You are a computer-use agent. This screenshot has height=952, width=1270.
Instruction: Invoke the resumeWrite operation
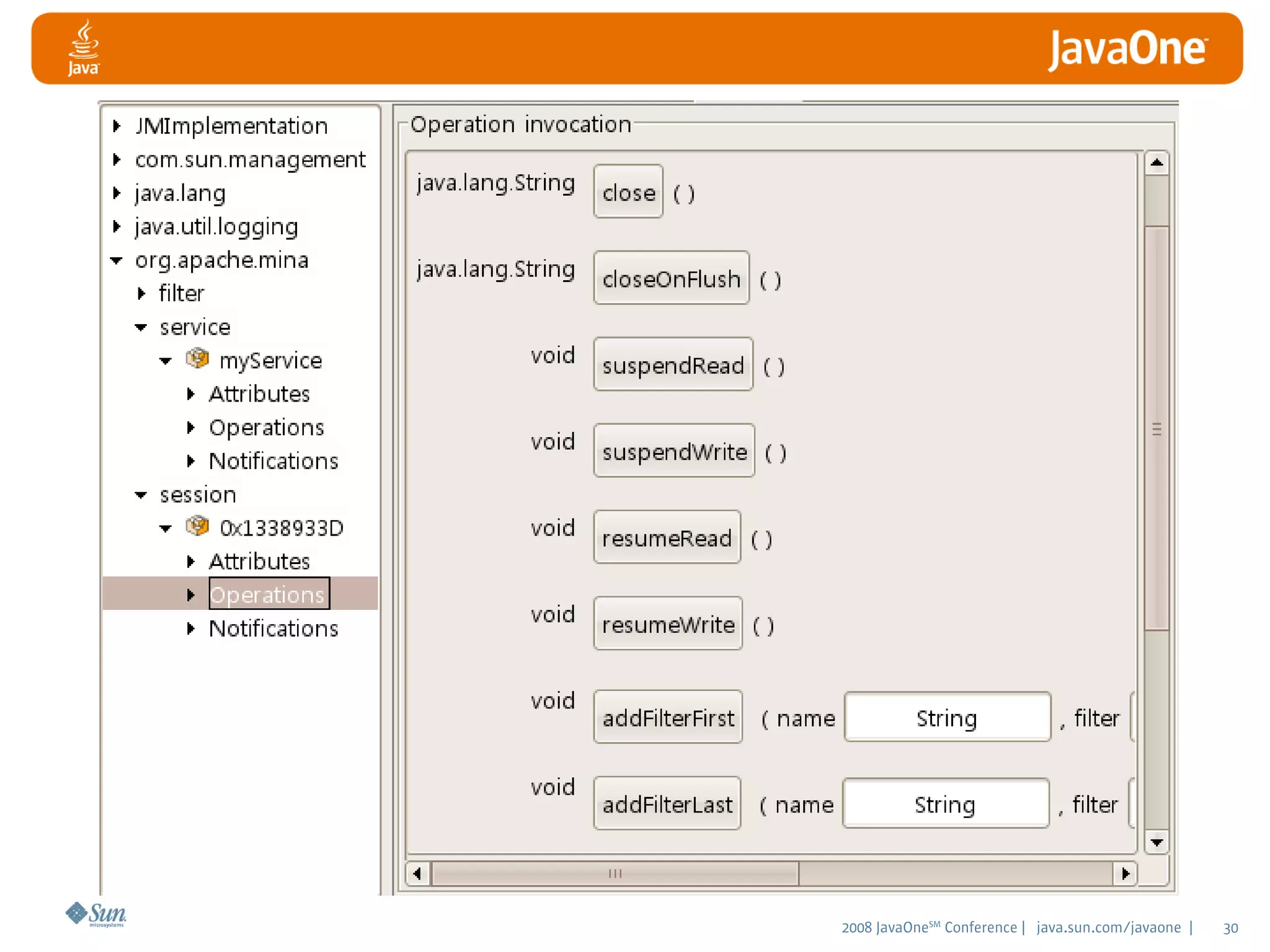point(668,624)
